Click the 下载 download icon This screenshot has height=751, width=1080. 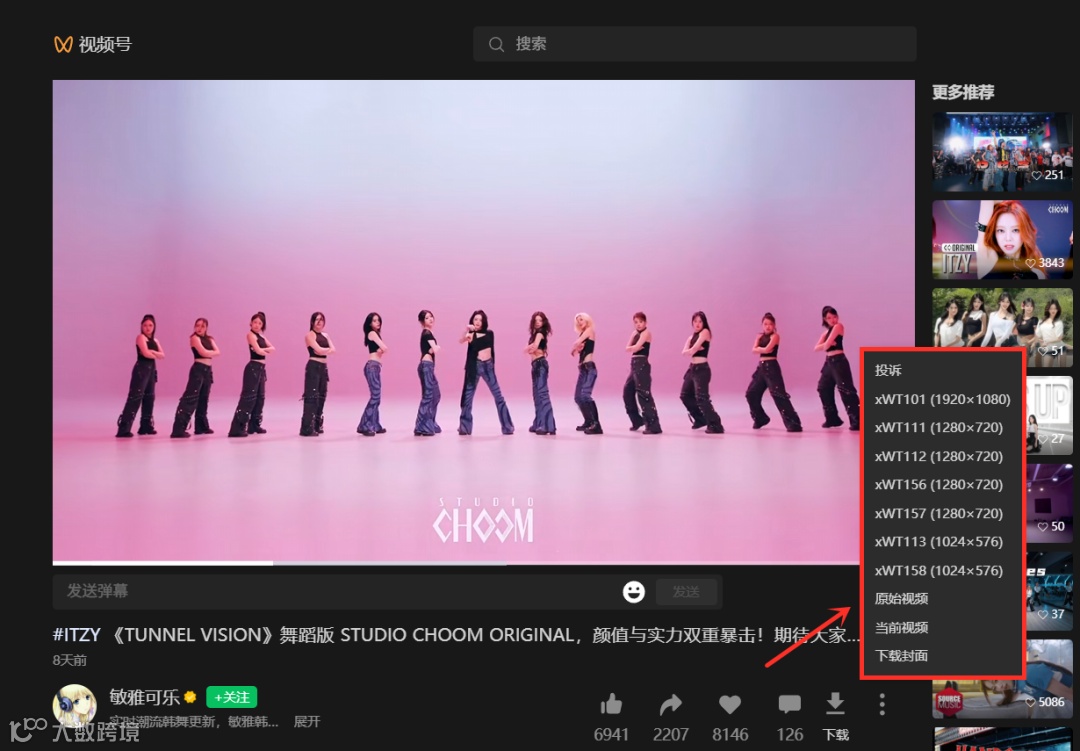click(835, 704)
